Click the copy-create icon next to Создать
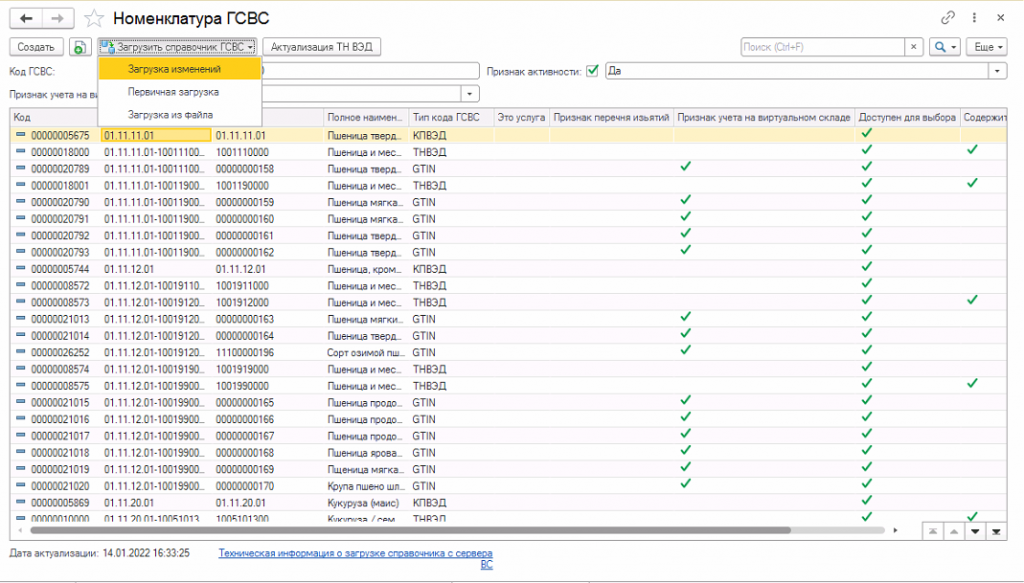1024x583 pixels. (80, 47)
